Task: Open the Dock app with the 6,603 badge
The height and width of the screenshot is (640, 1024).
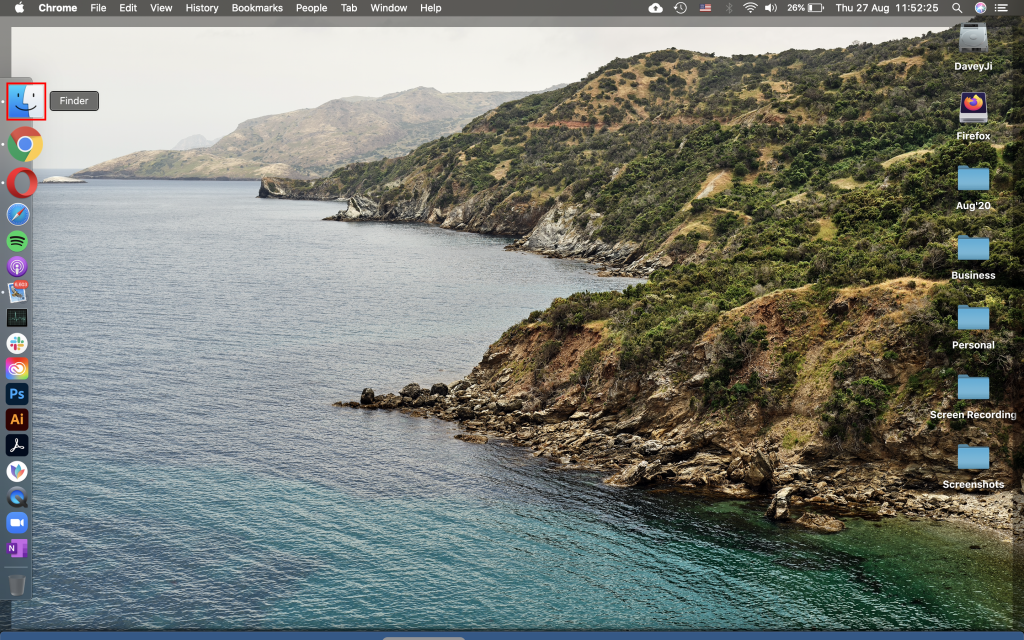Action: click(17, 292)
